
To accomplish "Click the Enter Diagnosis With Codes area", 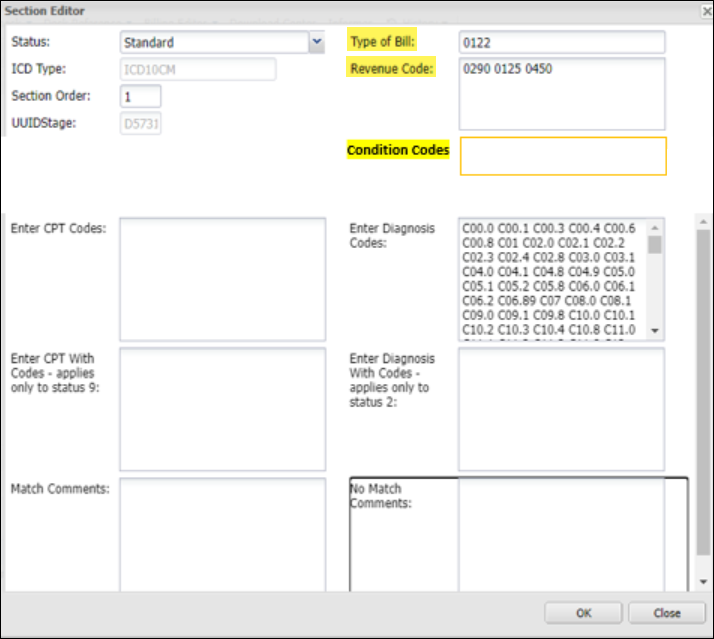I will (561, 408).
